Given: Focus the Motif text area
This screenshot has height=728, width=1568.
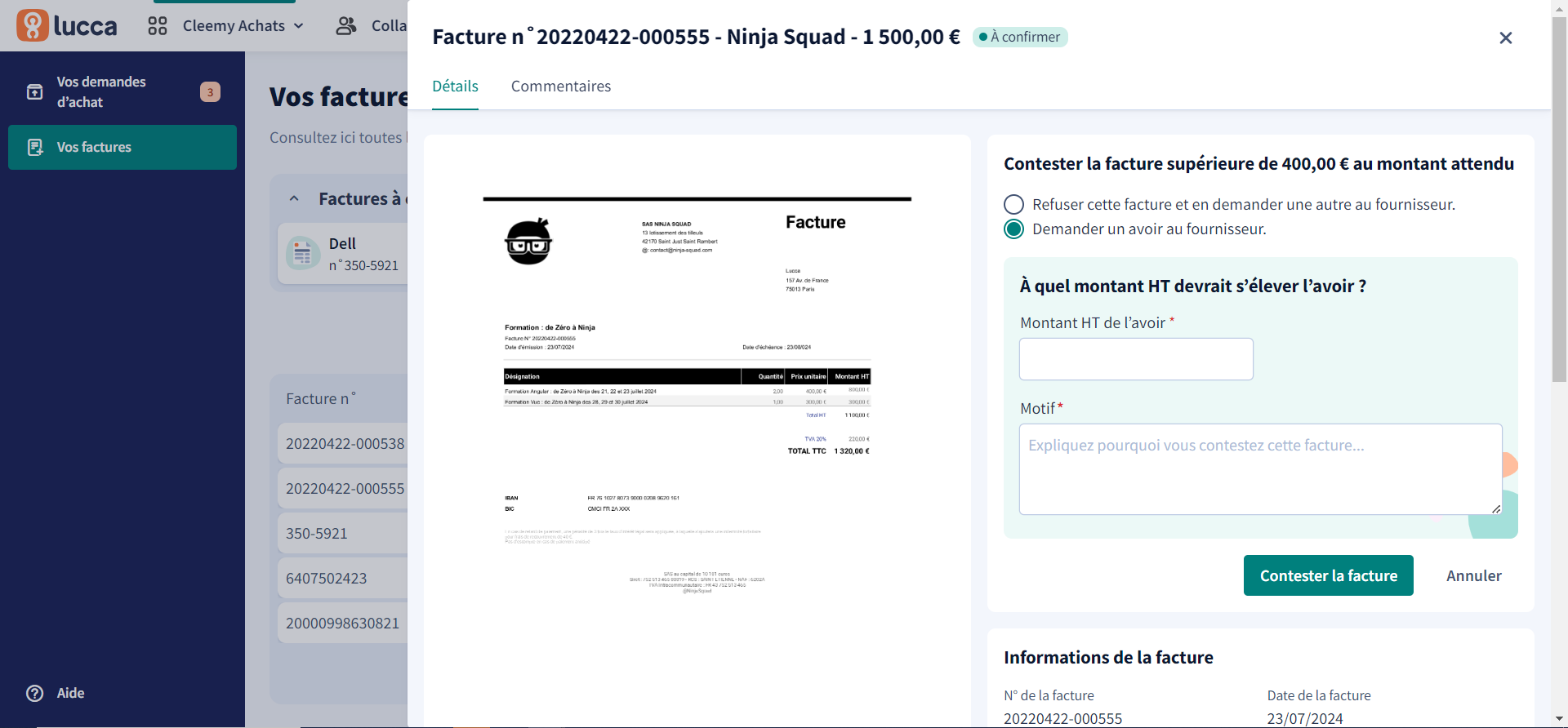Looking at the screenshot, I should pos(1260,469).
